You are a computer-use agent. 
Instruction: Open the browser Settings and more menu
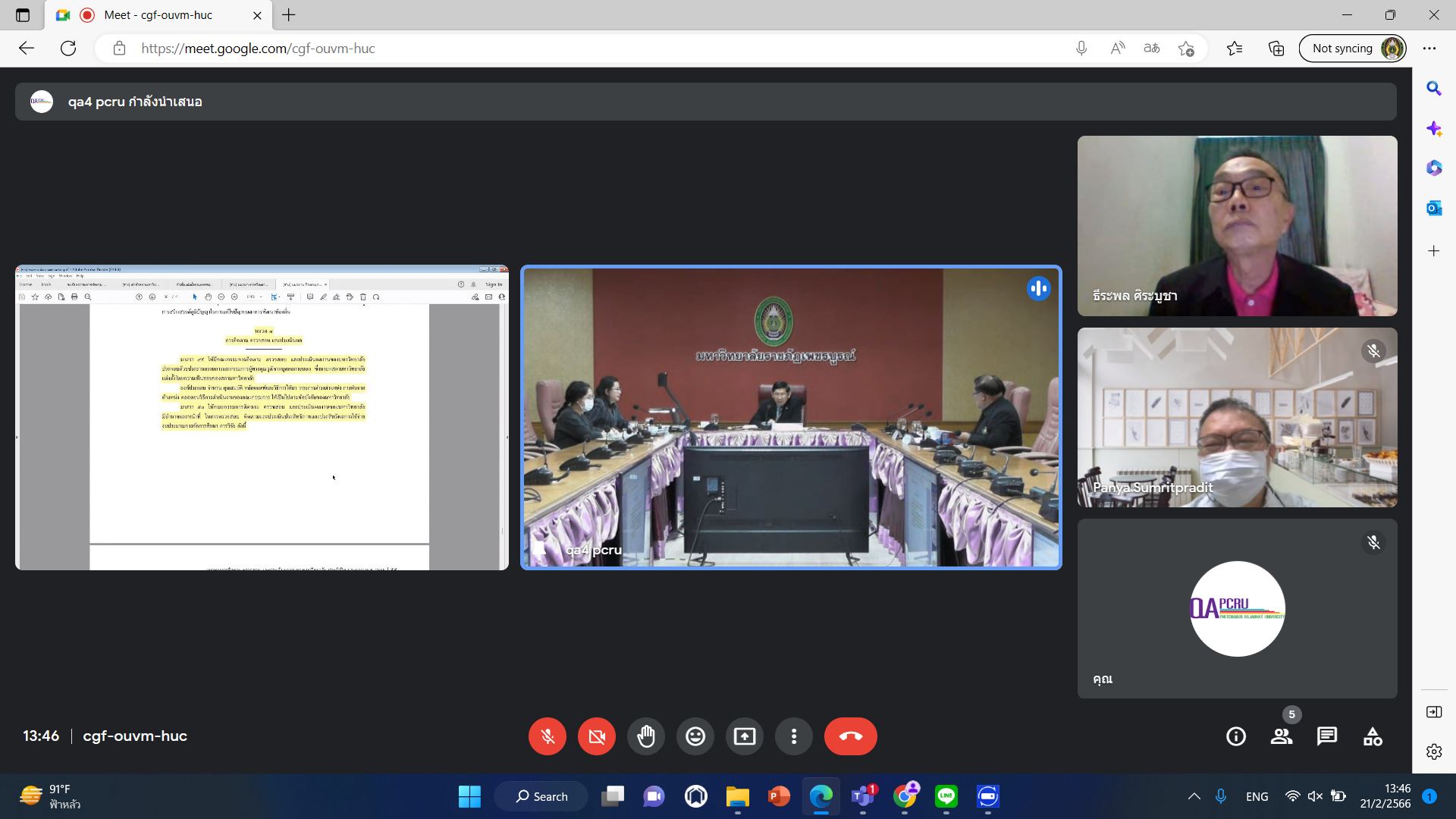pos(1429,49)
